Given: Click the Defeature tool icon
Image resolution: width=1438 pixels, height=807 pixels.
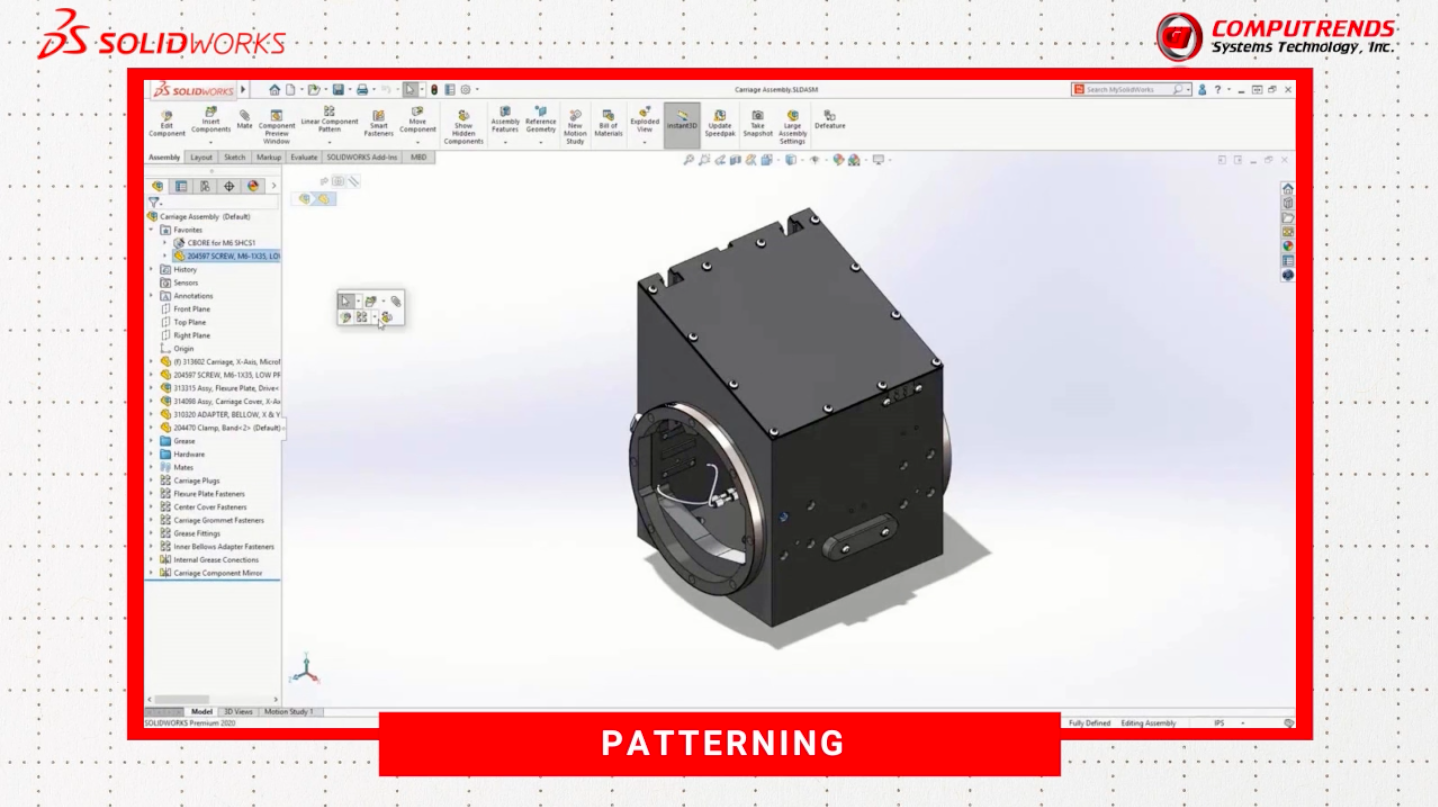Looking at the screenshot, I should (829, 119).
